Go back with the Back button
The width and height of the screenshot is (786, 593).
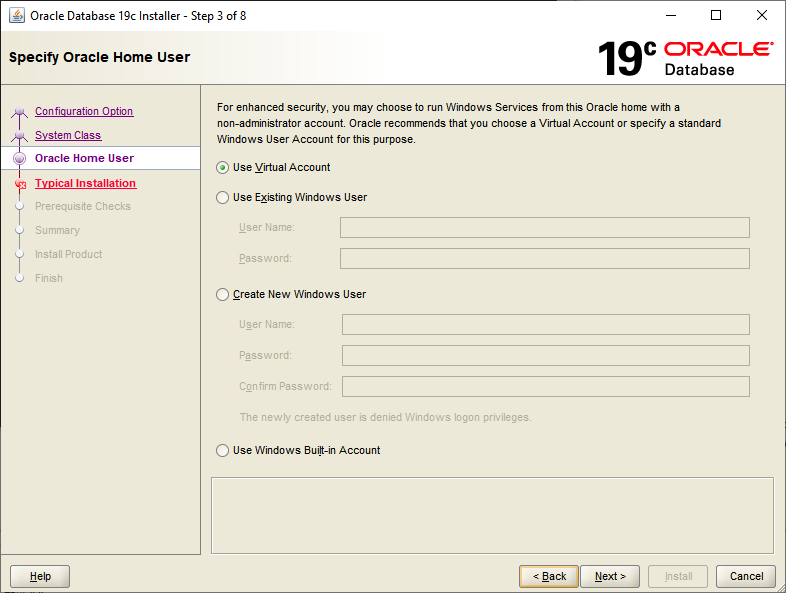[549, 576]
